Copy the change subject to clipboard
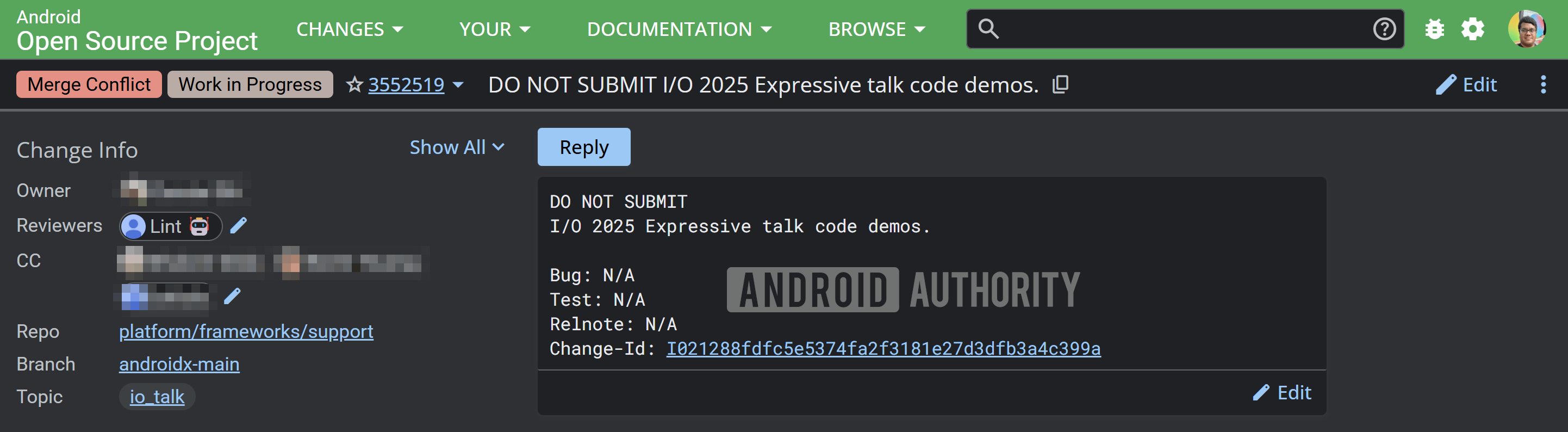The image size is (1568, 432). tap(1060, 84)
